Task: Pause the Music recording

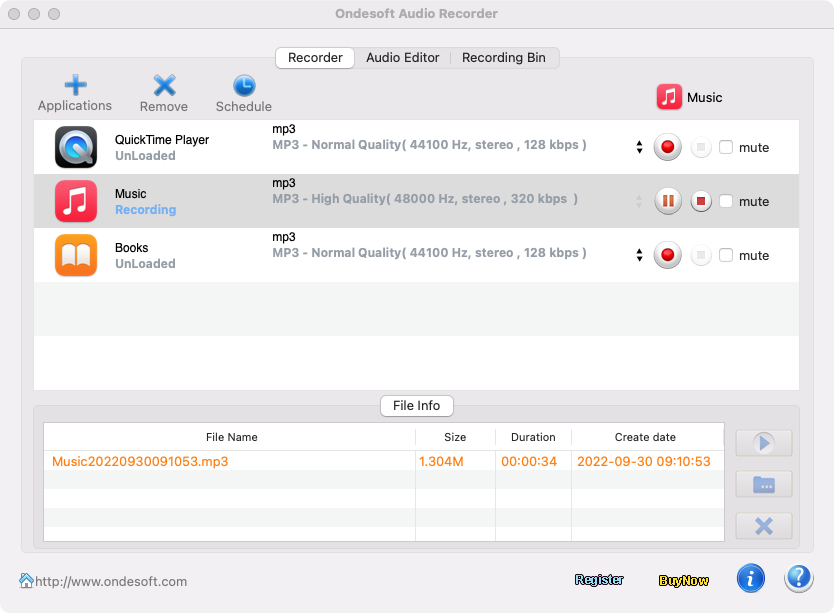Action: [668, 201]
